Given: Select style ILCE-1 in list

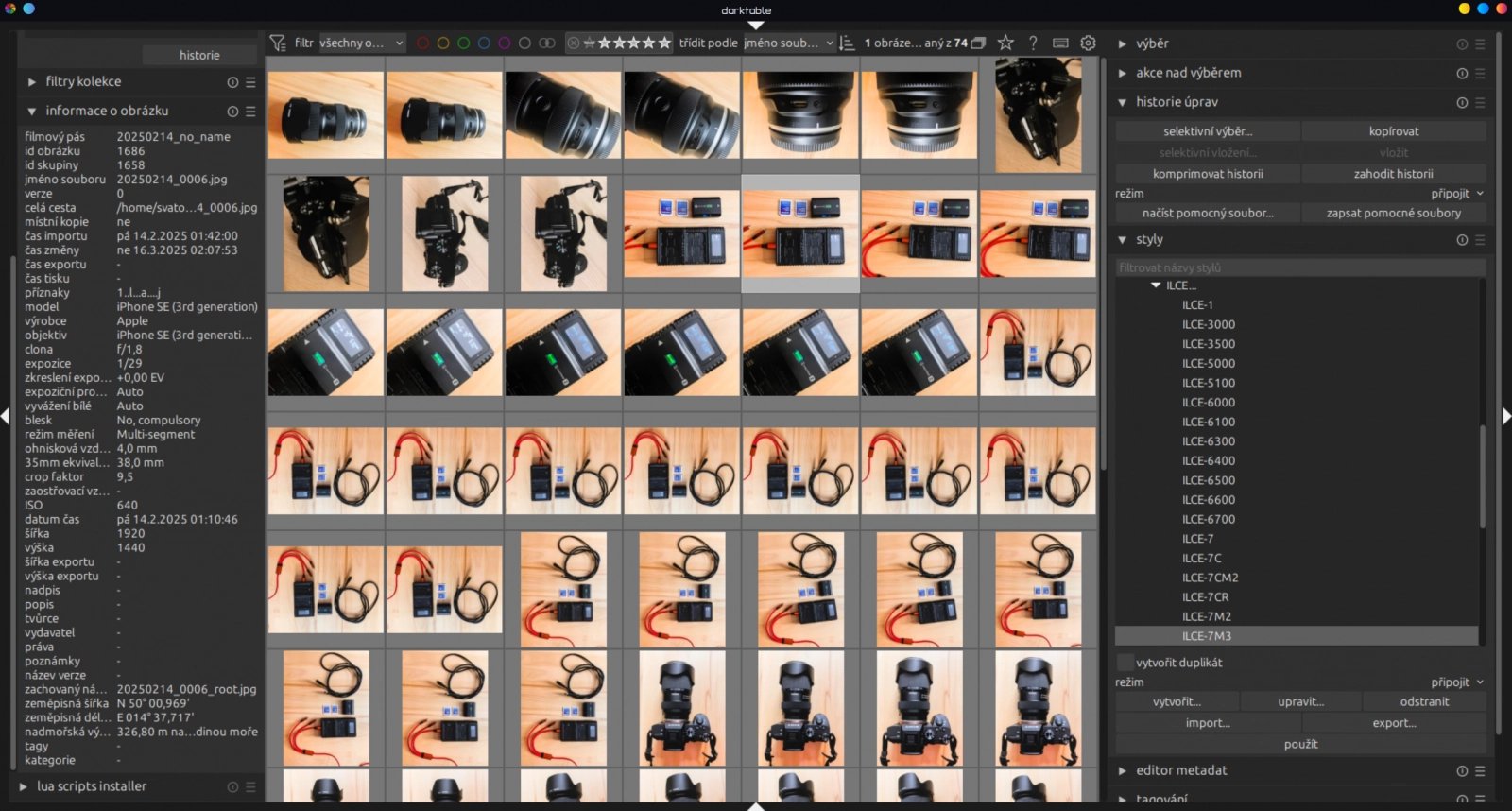Looking at the screenshot, I should coord(1197,305).
